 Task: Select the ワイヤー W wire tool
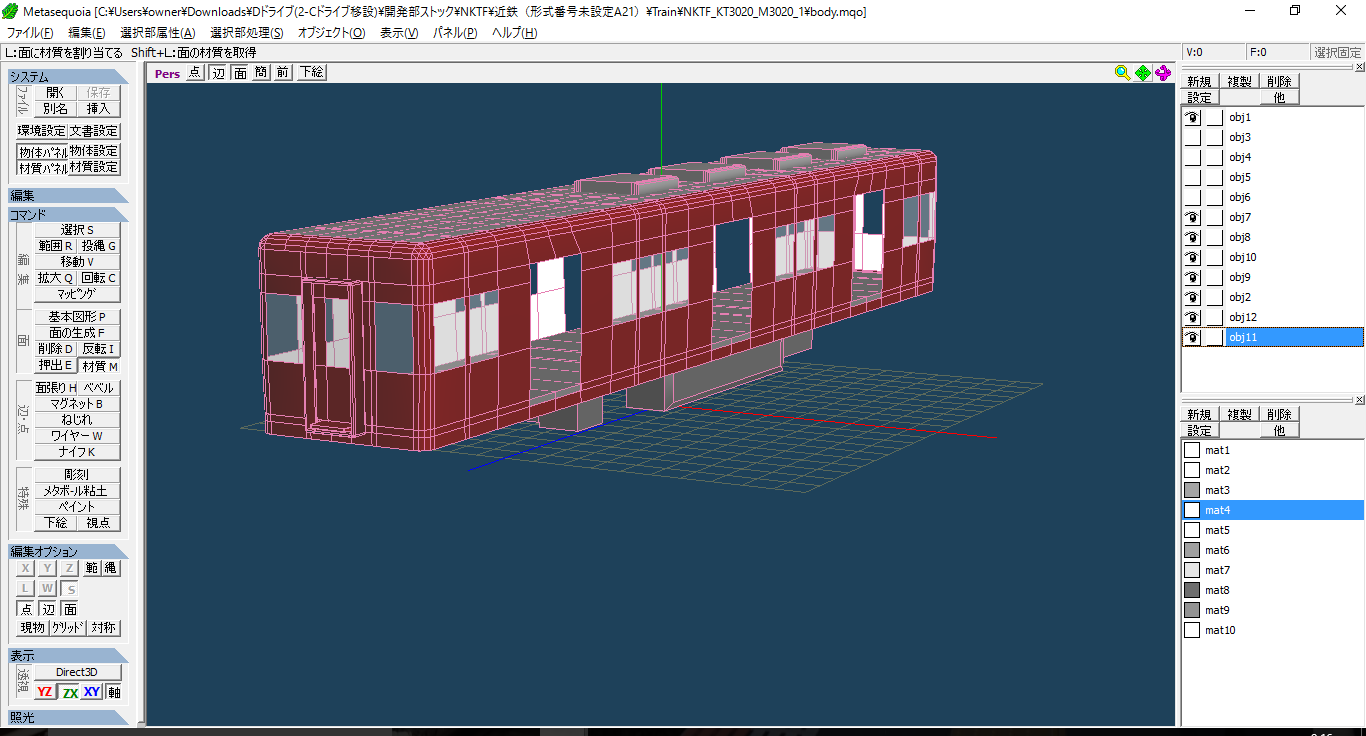77,436
